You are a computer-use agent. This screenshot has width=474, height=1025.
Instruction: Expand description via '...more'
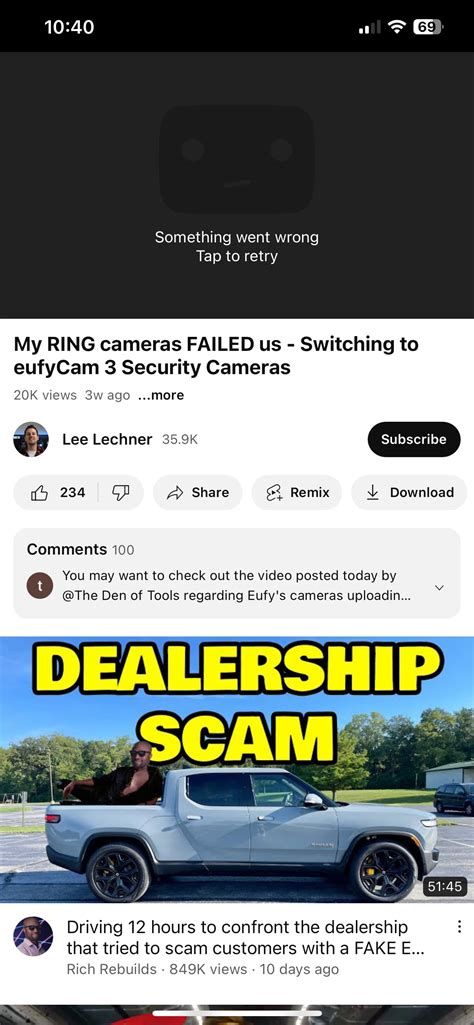click(161, 395)
